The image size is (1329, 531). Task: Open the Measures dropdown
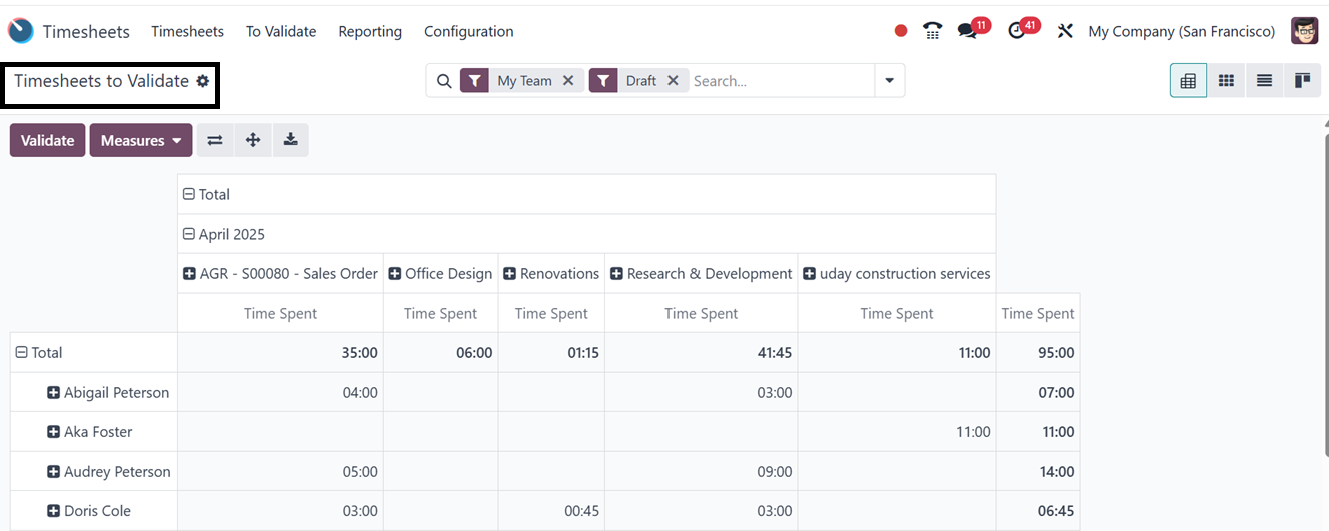(140, 140)
